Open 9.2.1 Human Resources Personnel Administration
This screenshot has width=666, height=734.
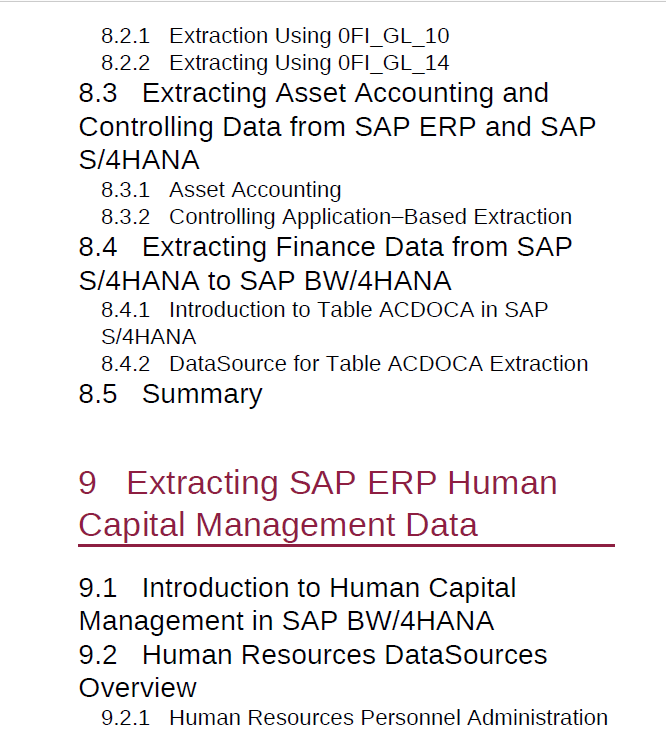click(354, 718)
